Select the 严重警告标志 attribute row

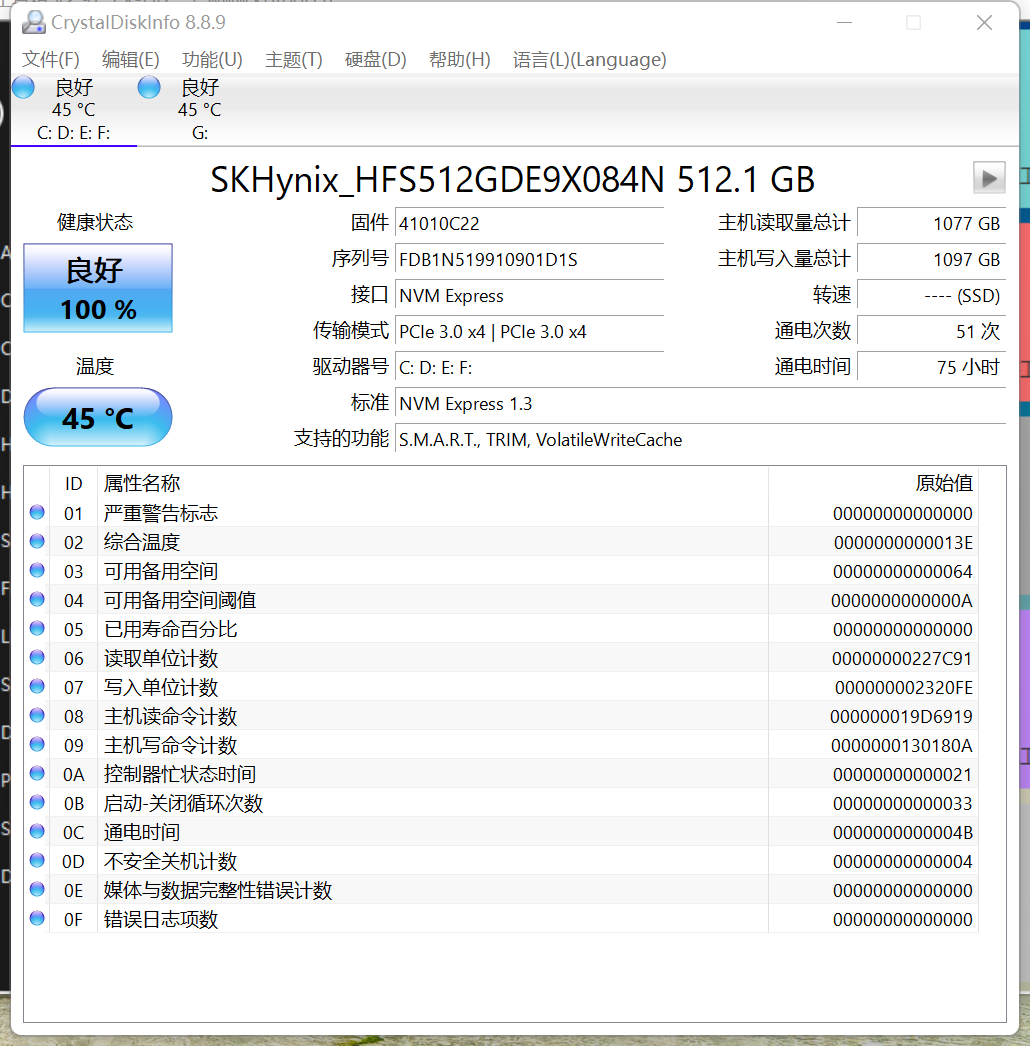pos(501,513)
